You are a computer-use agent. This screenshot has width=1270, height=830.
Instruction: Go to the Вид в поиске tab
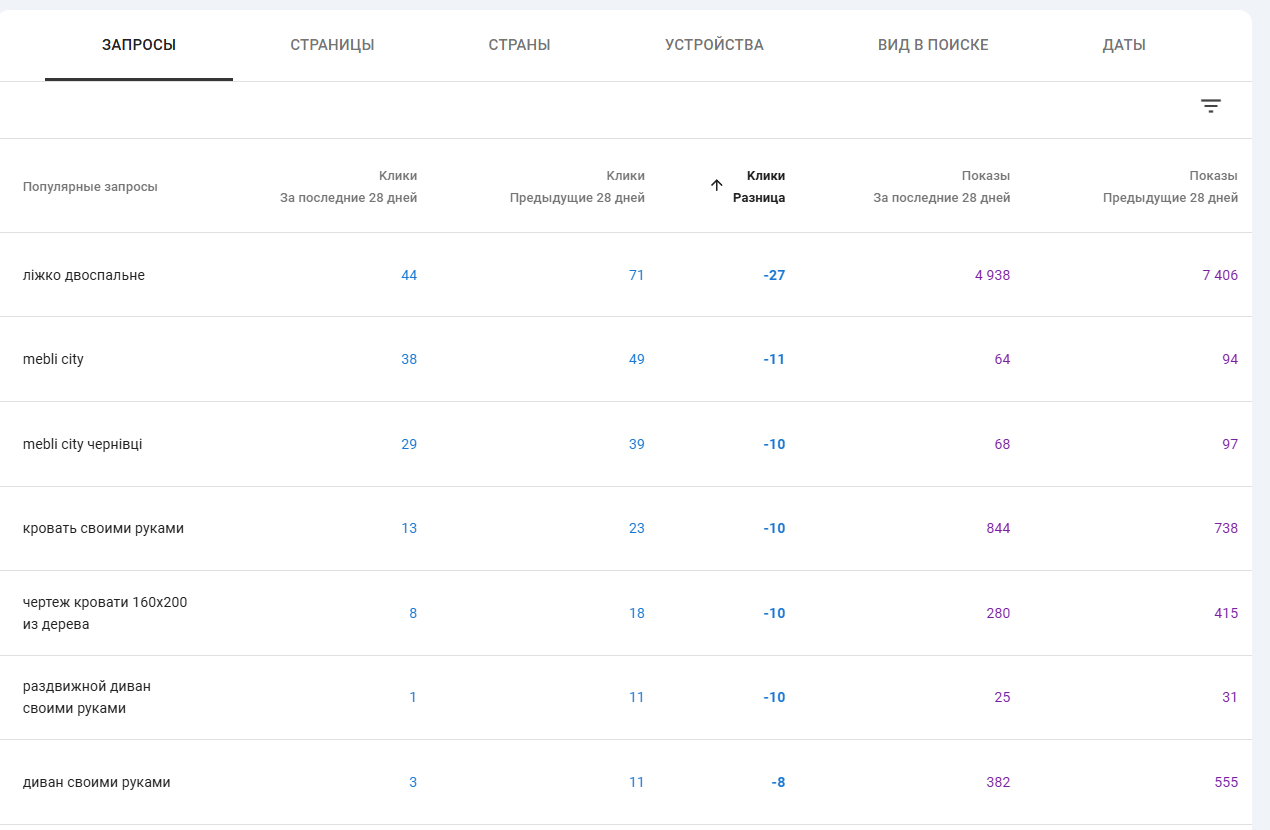point(933,45)
